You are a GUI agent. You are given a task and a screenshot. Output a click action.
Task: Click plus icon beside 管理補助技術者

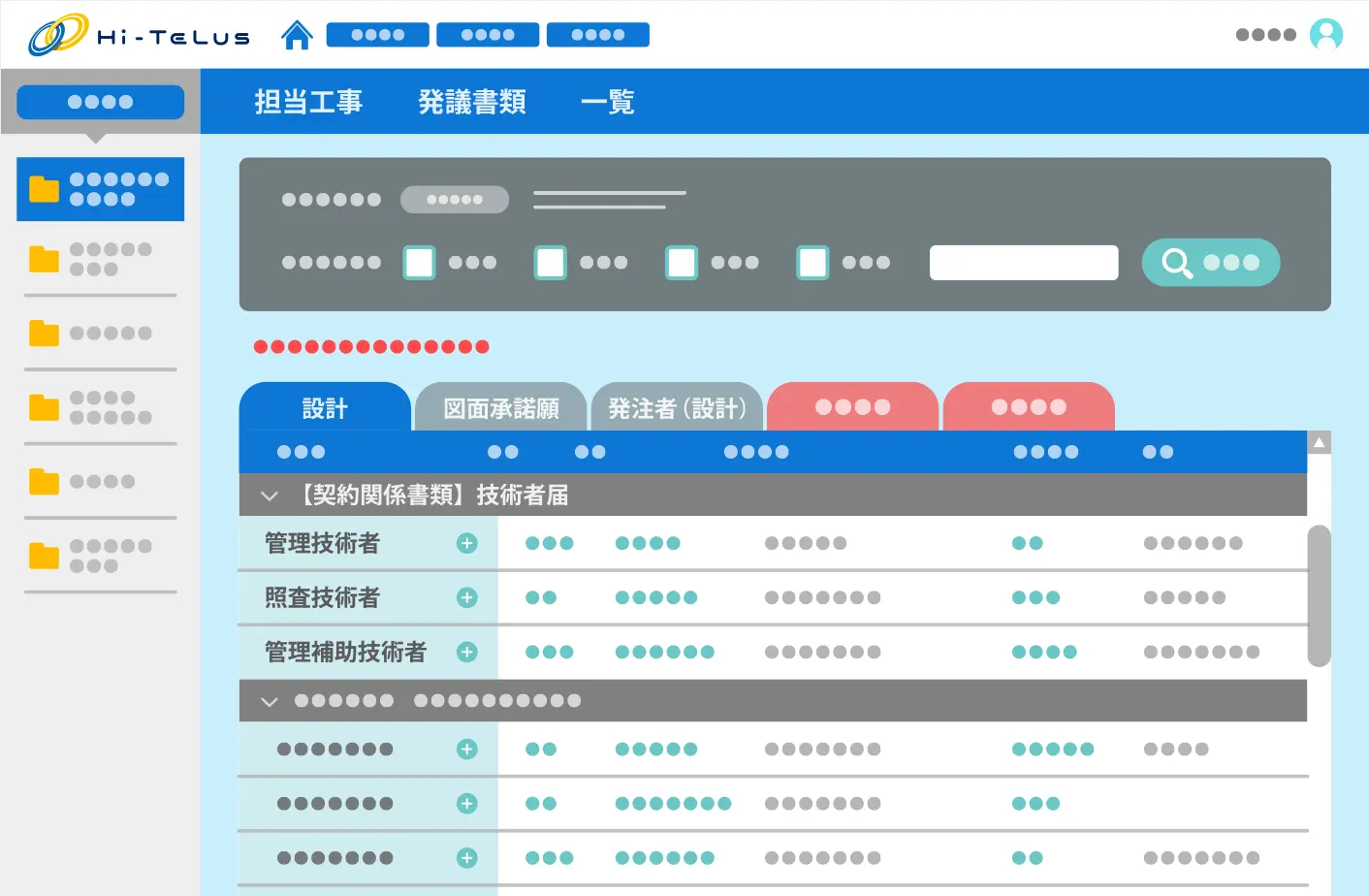point(467,652)
